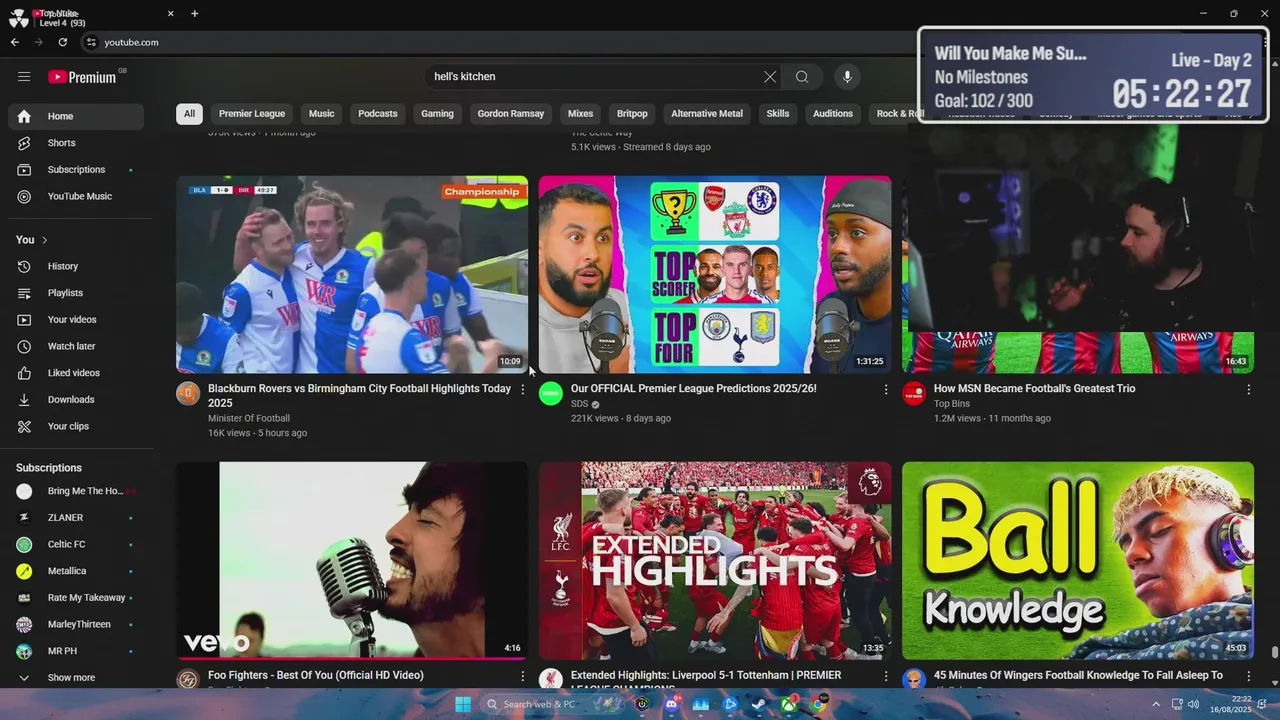This screenshot has width=1280, height=720.
Task: Open Your videos
Action: pyautogui.click(x=76, y=320)
